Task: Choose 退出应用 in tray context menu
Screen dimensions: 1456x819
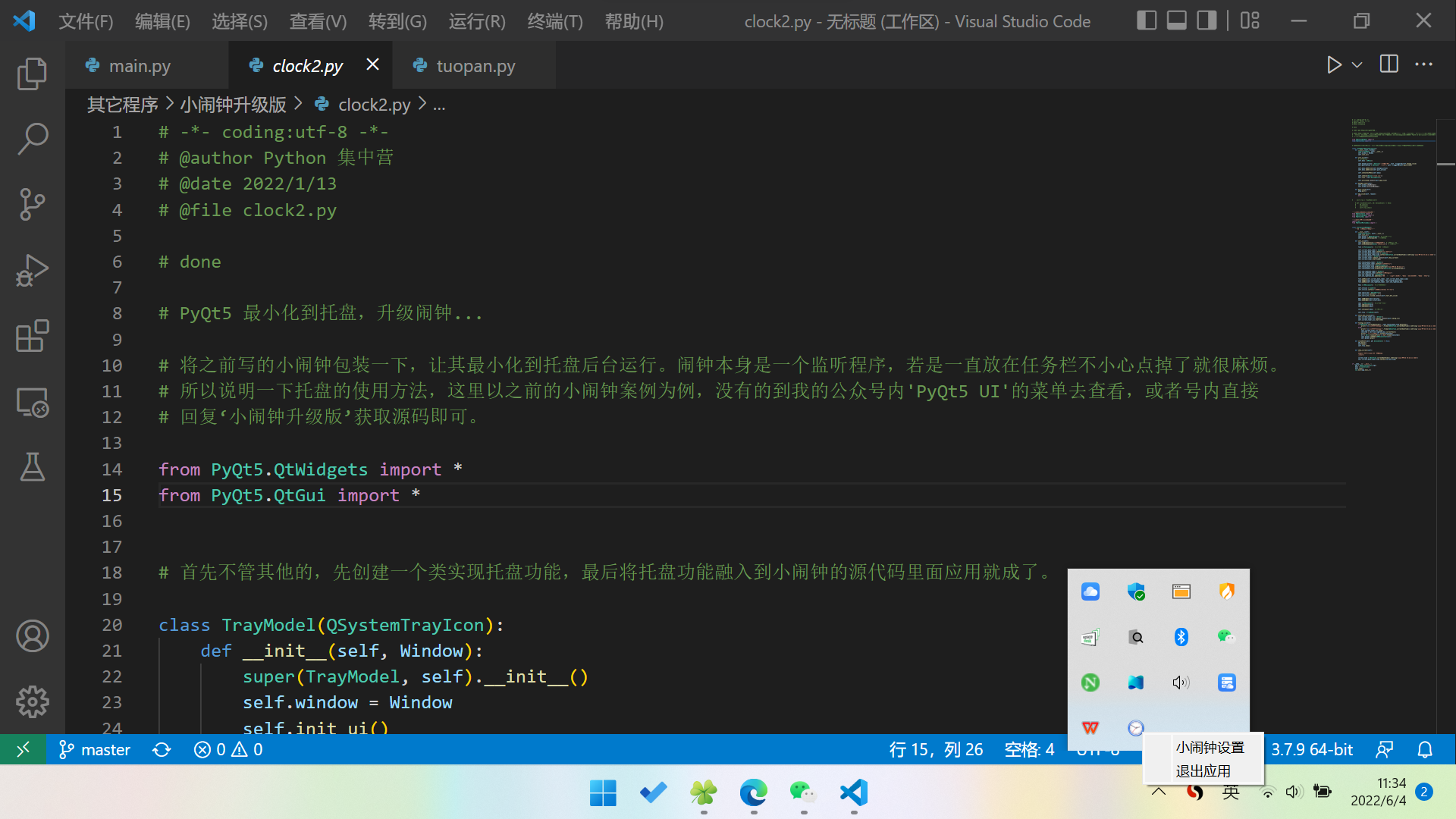Action: pos(1203,771)
